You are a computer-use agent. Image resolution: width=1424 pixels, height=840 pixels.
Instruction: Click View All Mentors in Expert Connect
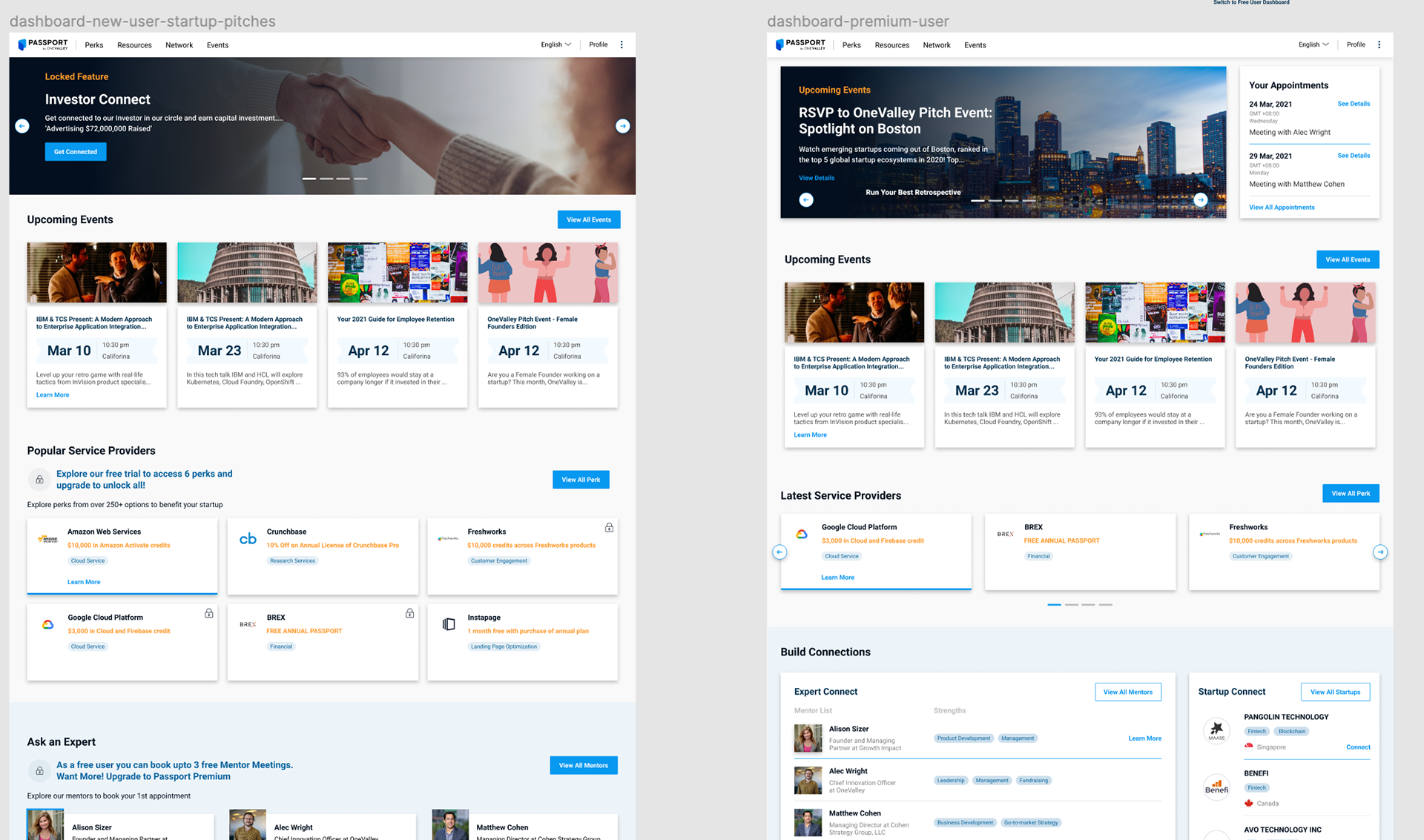pos(1128,692)
